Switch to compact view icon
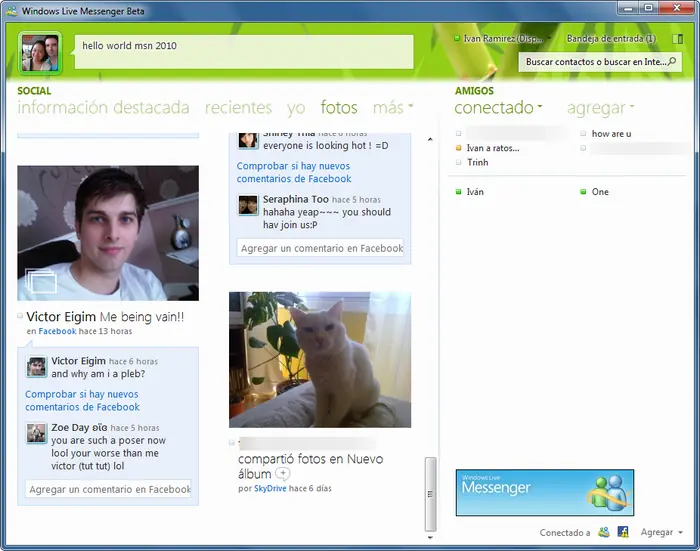Screen dimensions: 700x551 click(x=678, y=39)
